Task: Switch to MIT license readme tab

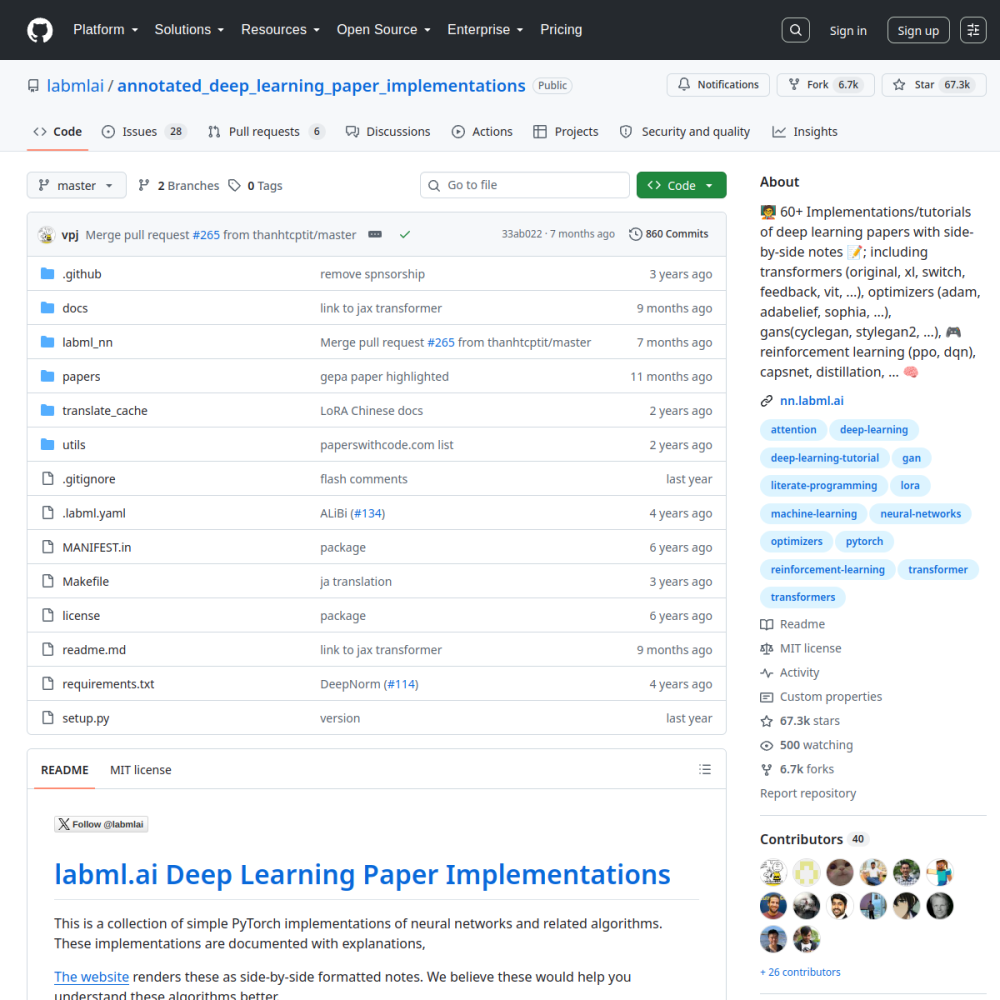Action: point(140,770)
